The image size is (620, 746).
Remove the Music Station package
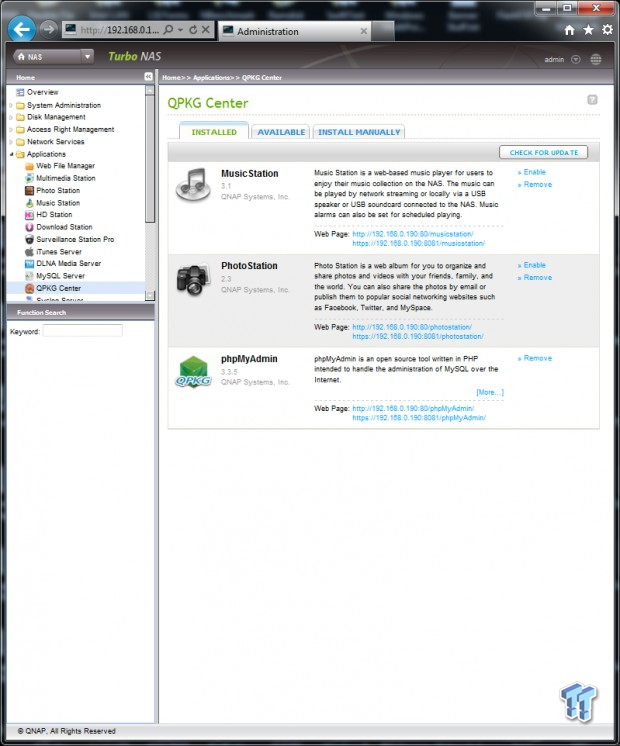[x=538, y=185]
